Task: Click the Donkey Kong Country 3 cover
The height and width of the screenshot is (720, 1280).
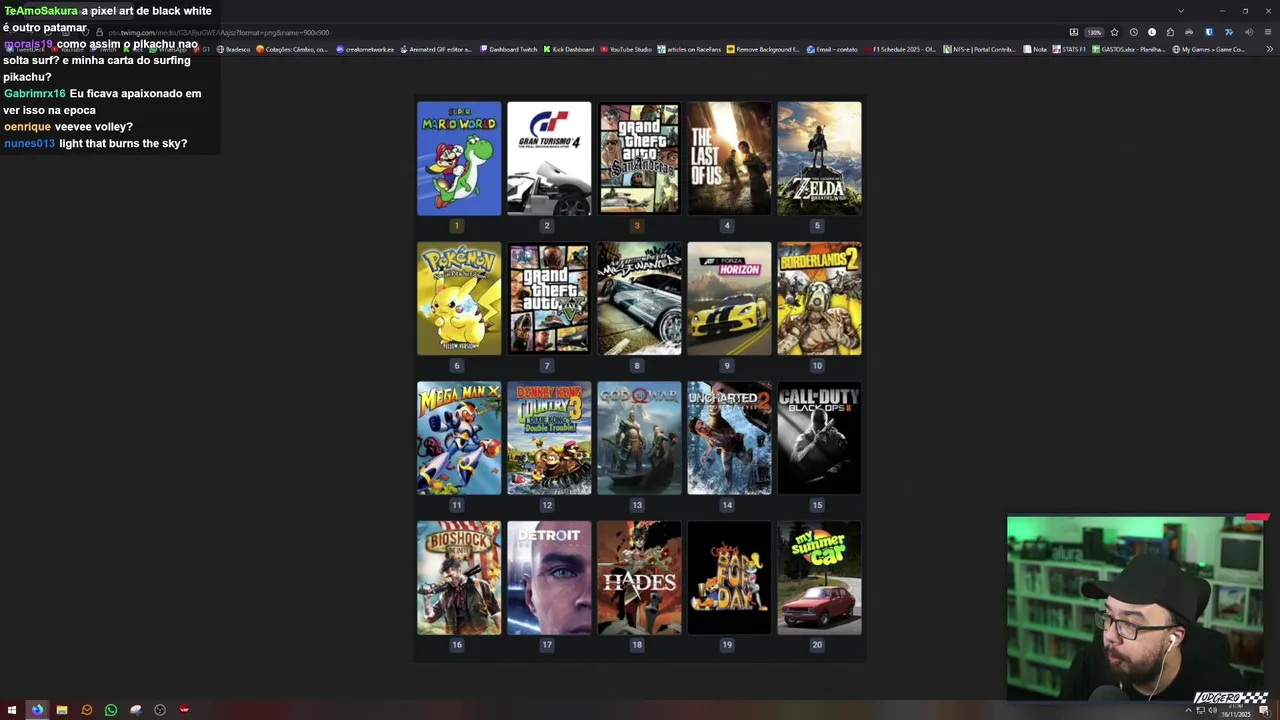Action: click(x=549, y=438)
